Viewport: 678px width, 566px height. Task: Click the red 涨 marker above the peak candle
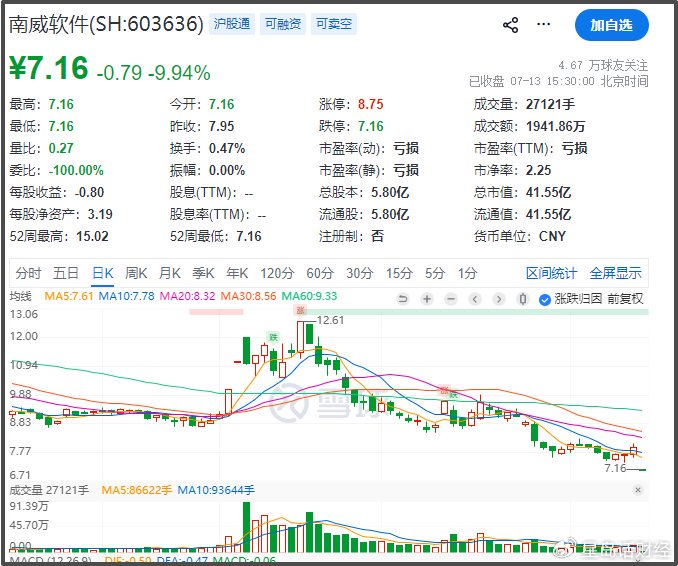pos(300,310)
